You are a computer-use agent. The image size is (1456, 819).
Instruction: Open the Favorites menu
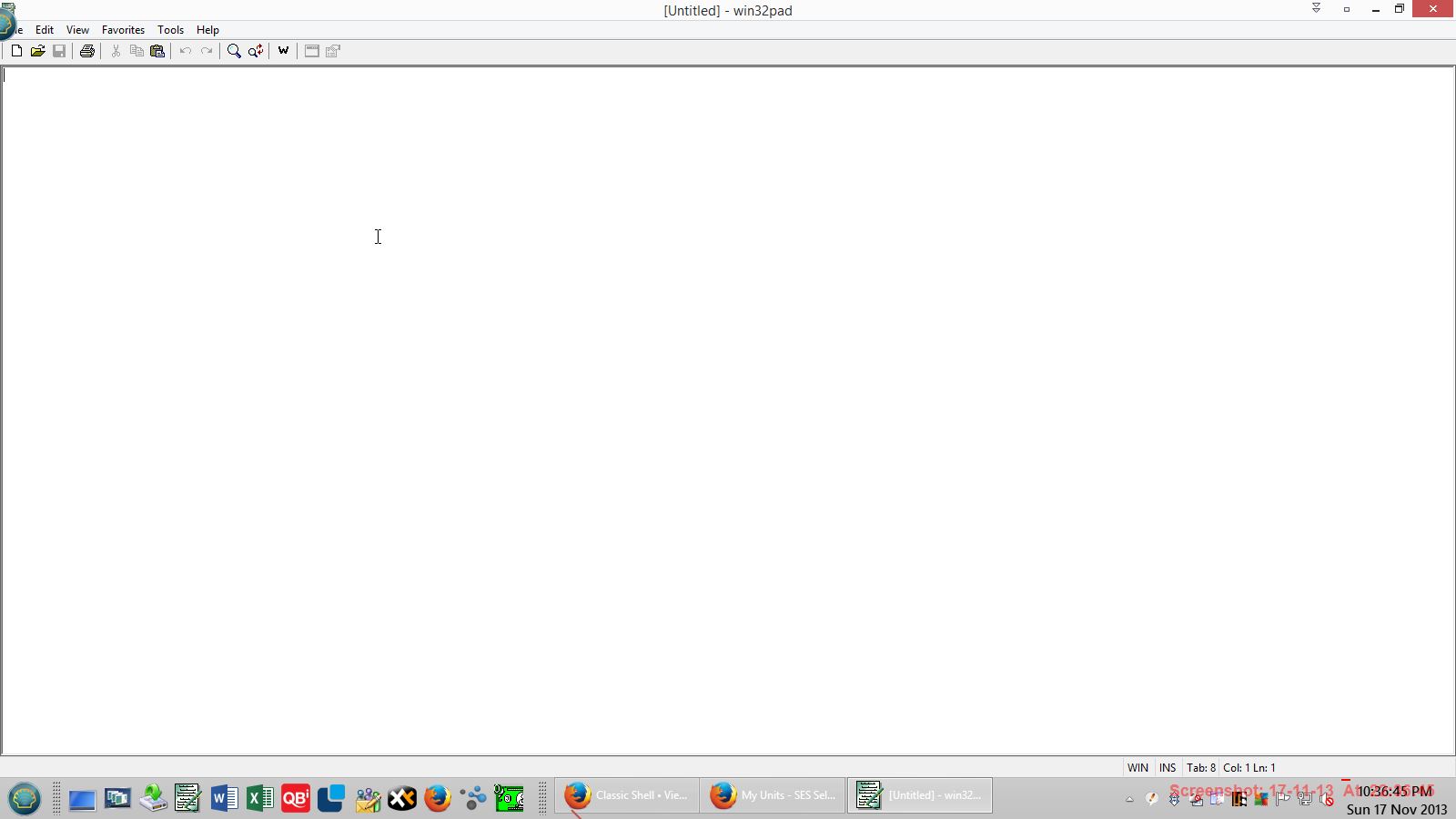point(123,30)
